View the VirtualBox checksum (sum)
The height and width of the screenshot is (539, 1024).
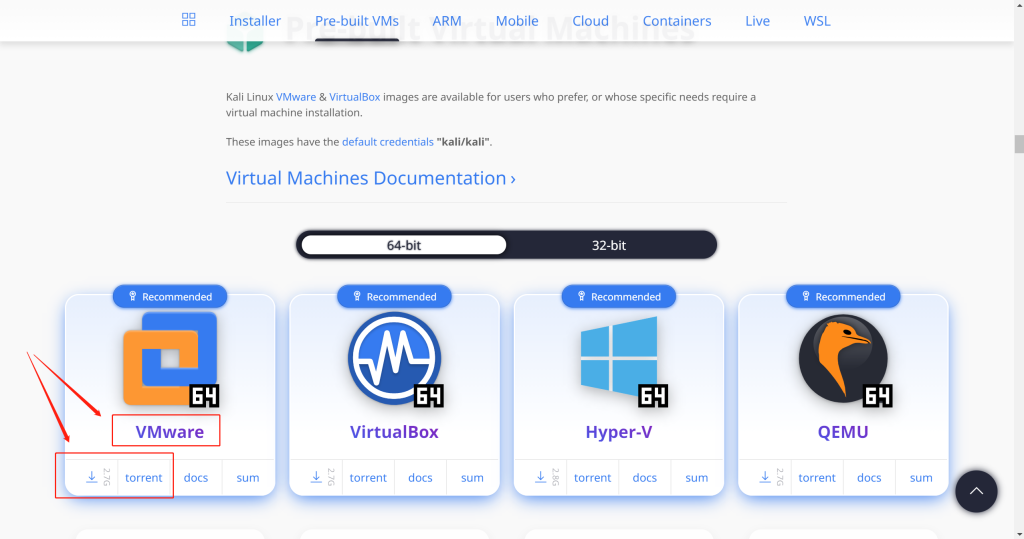472,478
